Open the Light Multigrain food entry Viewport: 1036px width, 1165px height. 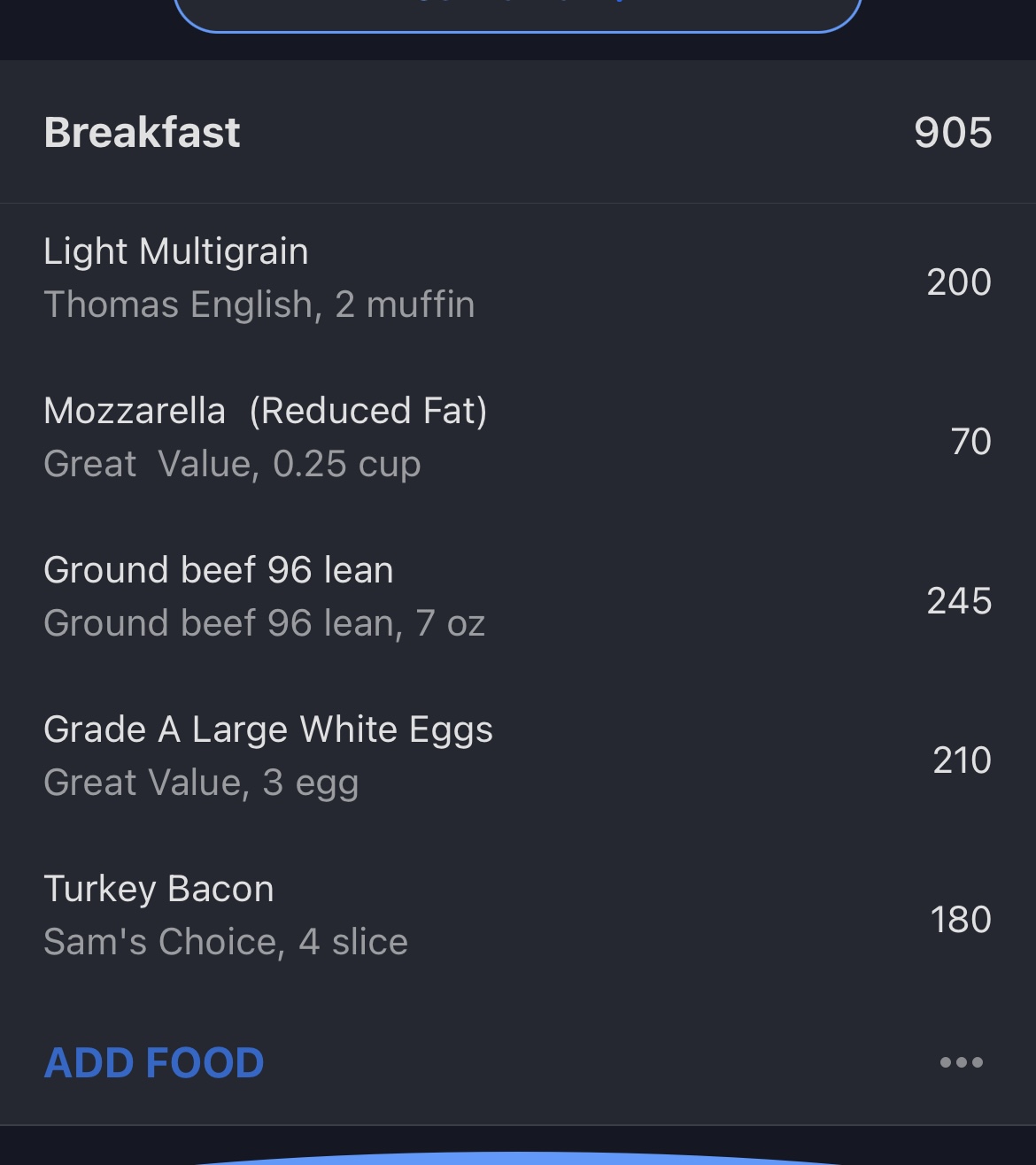(x=176, y=252)
